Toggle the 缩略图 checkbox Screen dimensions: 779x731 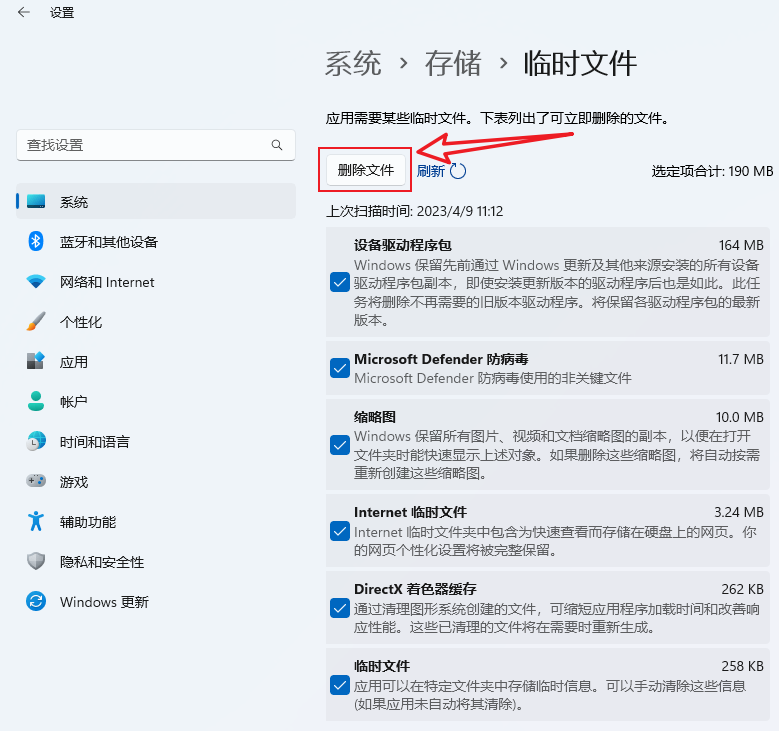[339, 443]
